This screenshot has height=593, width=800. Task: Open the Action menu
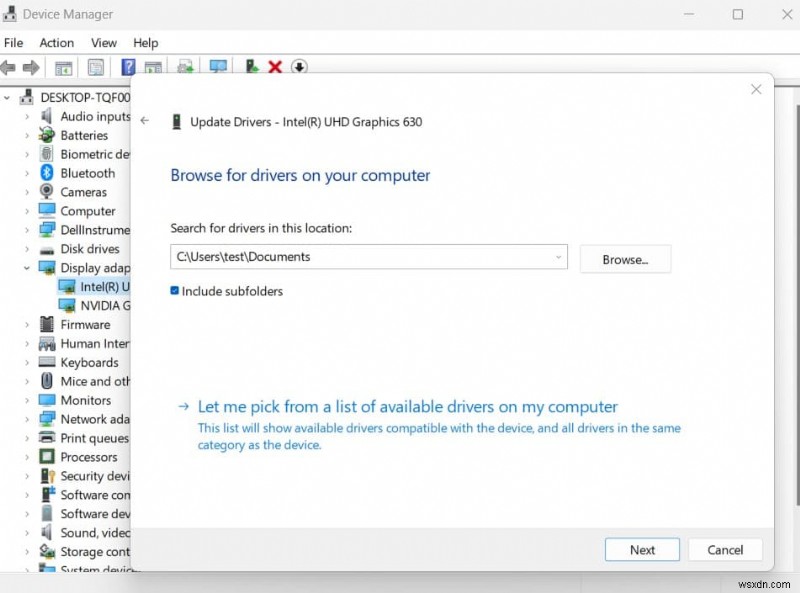[56, 43]
